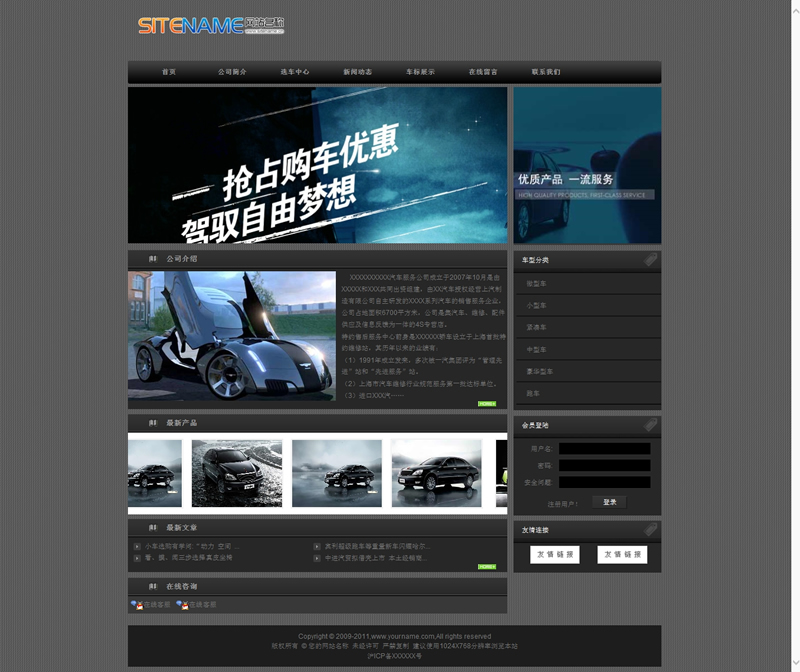Click the 注册用户 register link

point(562,503)
